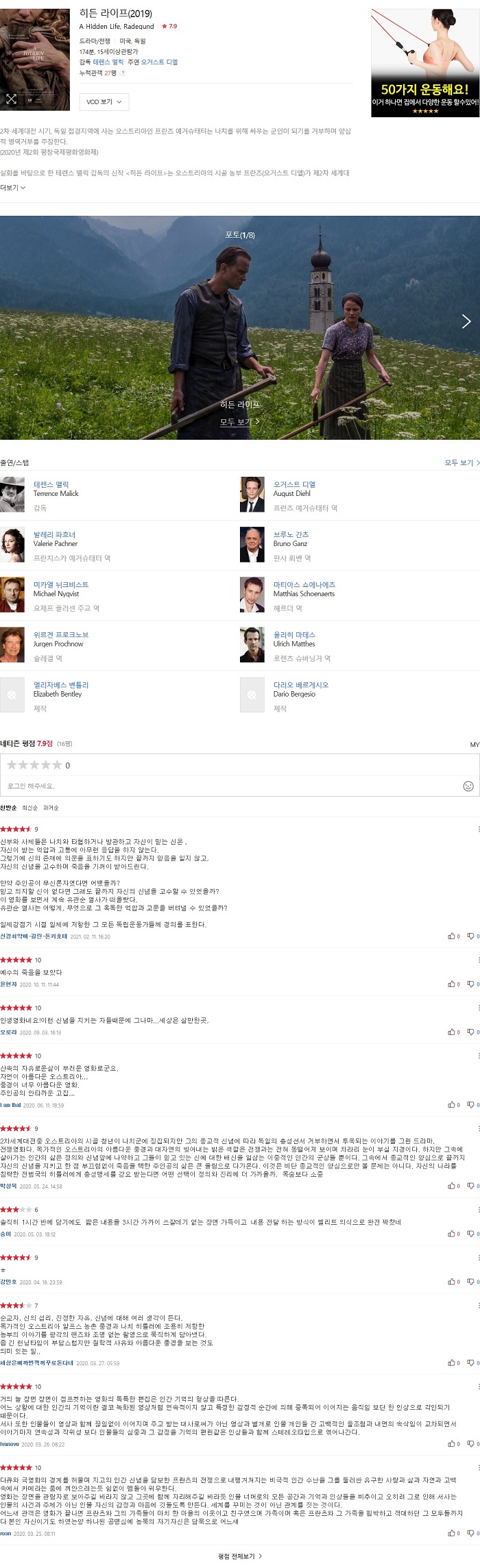Open 모두 보기 for all photos
Image resolution: width=480 pixels, height=1568 pixels.
(239, 422)
